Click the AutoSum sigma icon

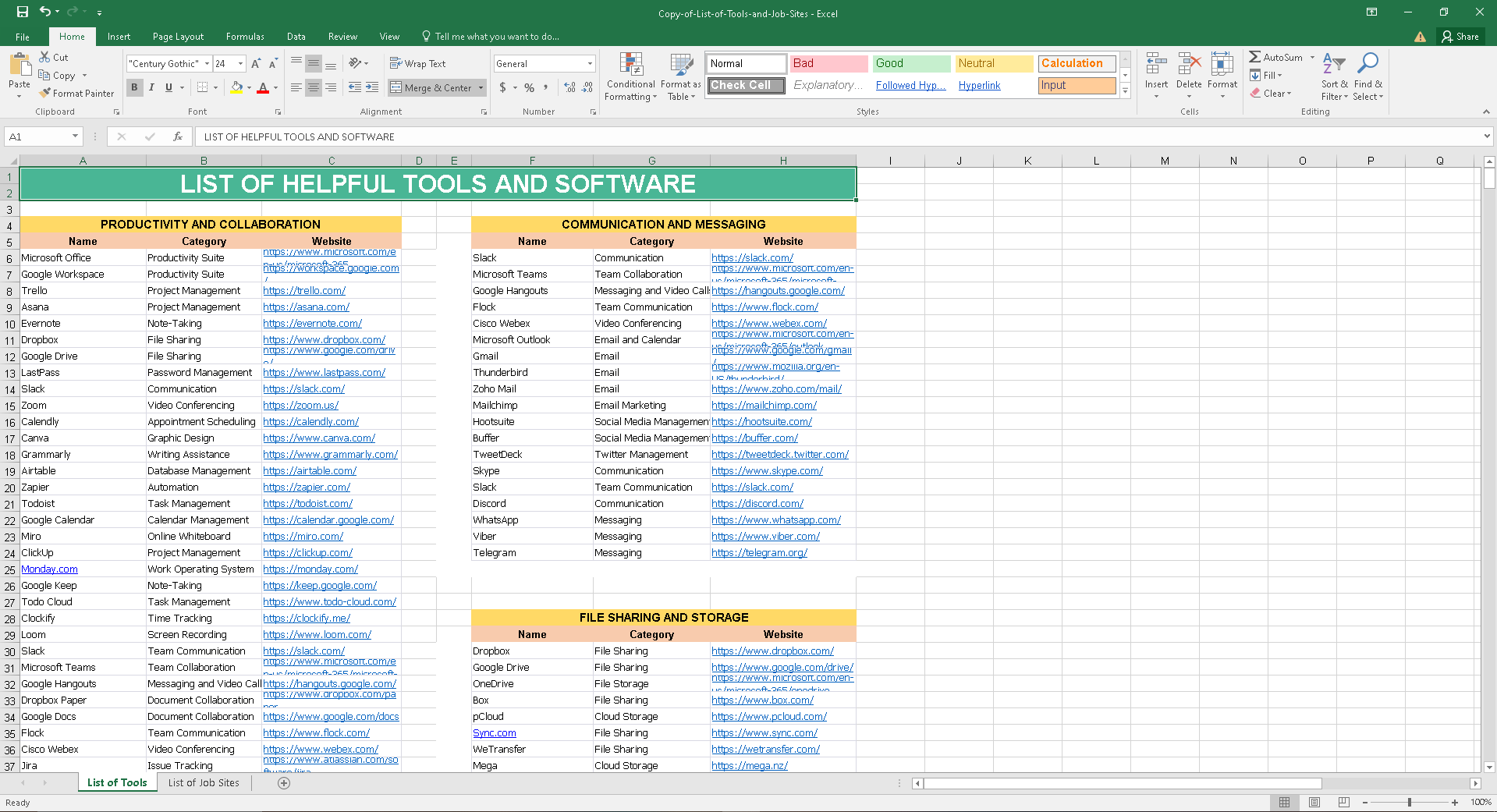pyautogui.click(x=1255, y=57)
